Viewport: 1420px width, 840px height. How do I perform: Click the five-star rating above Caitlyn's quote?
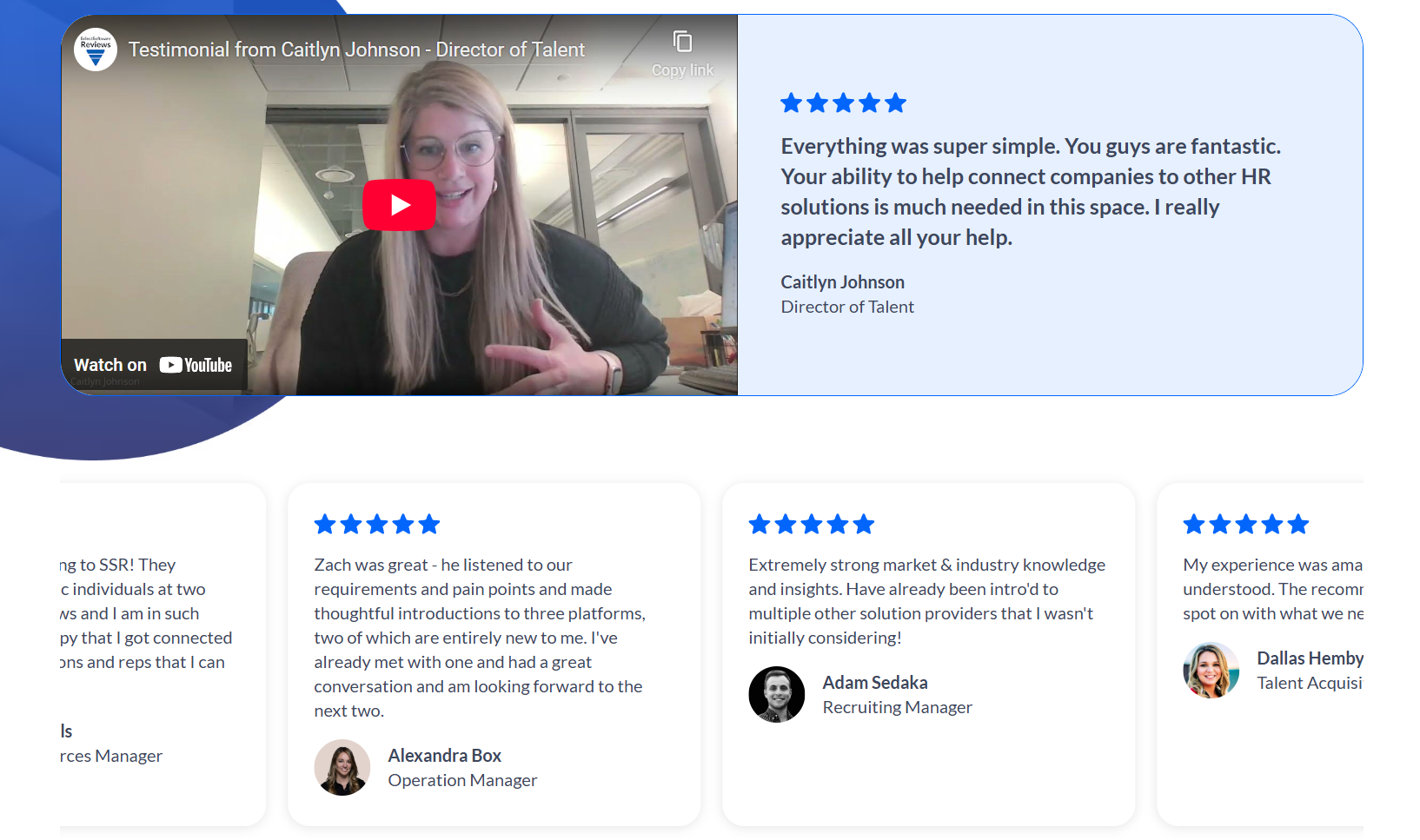[x=843, y=103]
